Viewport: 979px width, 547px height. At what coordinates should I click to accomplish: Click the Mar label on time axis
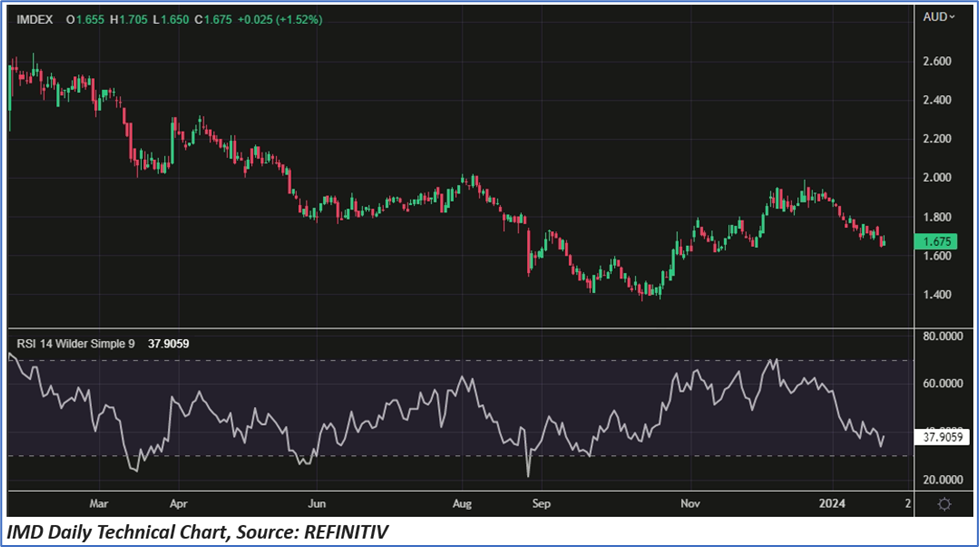99,503
